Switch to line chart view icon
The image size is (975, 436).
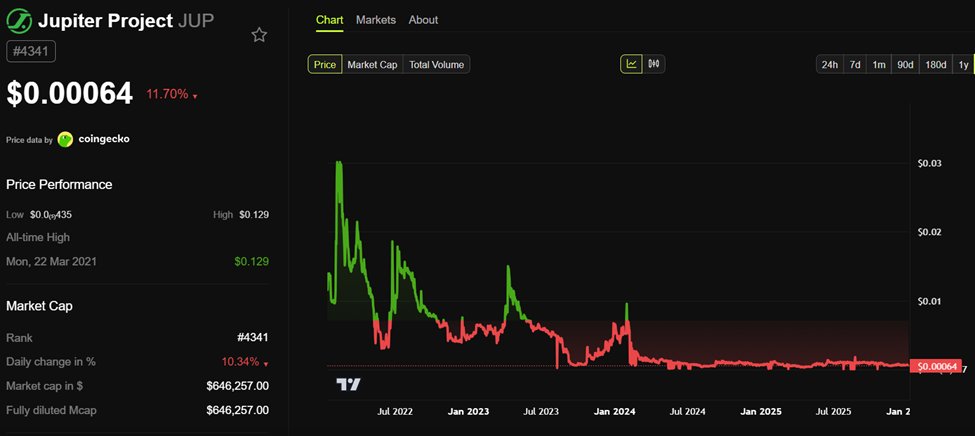point(631,64)
